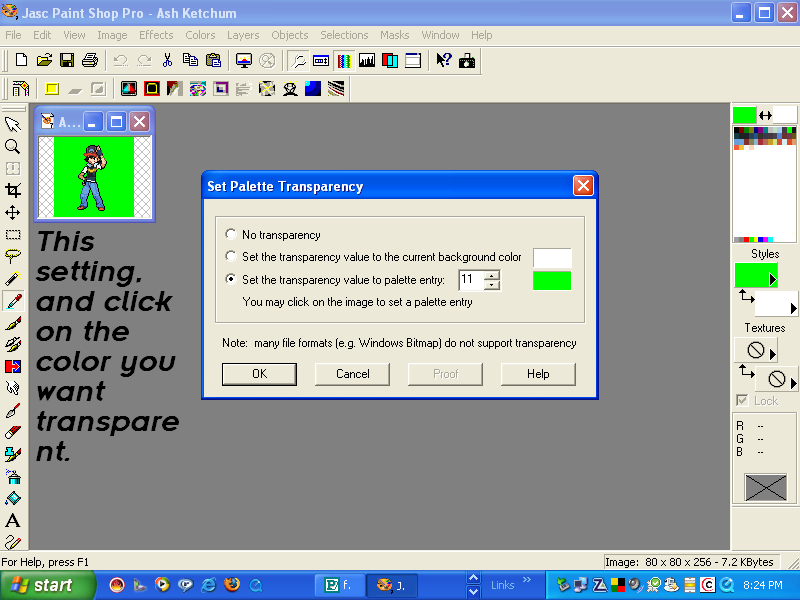Switch to Paint Shop Pro taskbar button
Viewport: 800px width, 600px height.
pos(392,585)
